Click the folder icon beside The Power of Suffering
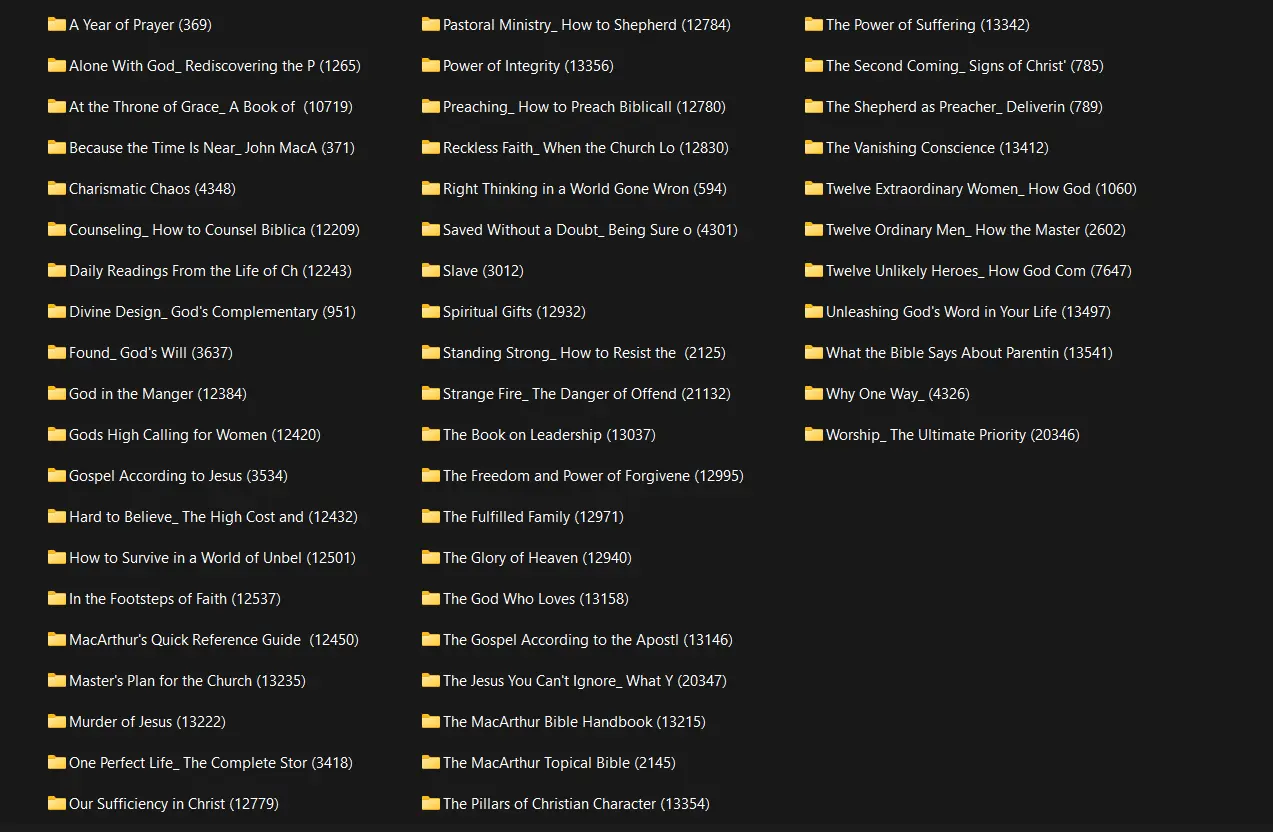 [x=814, y=24]
